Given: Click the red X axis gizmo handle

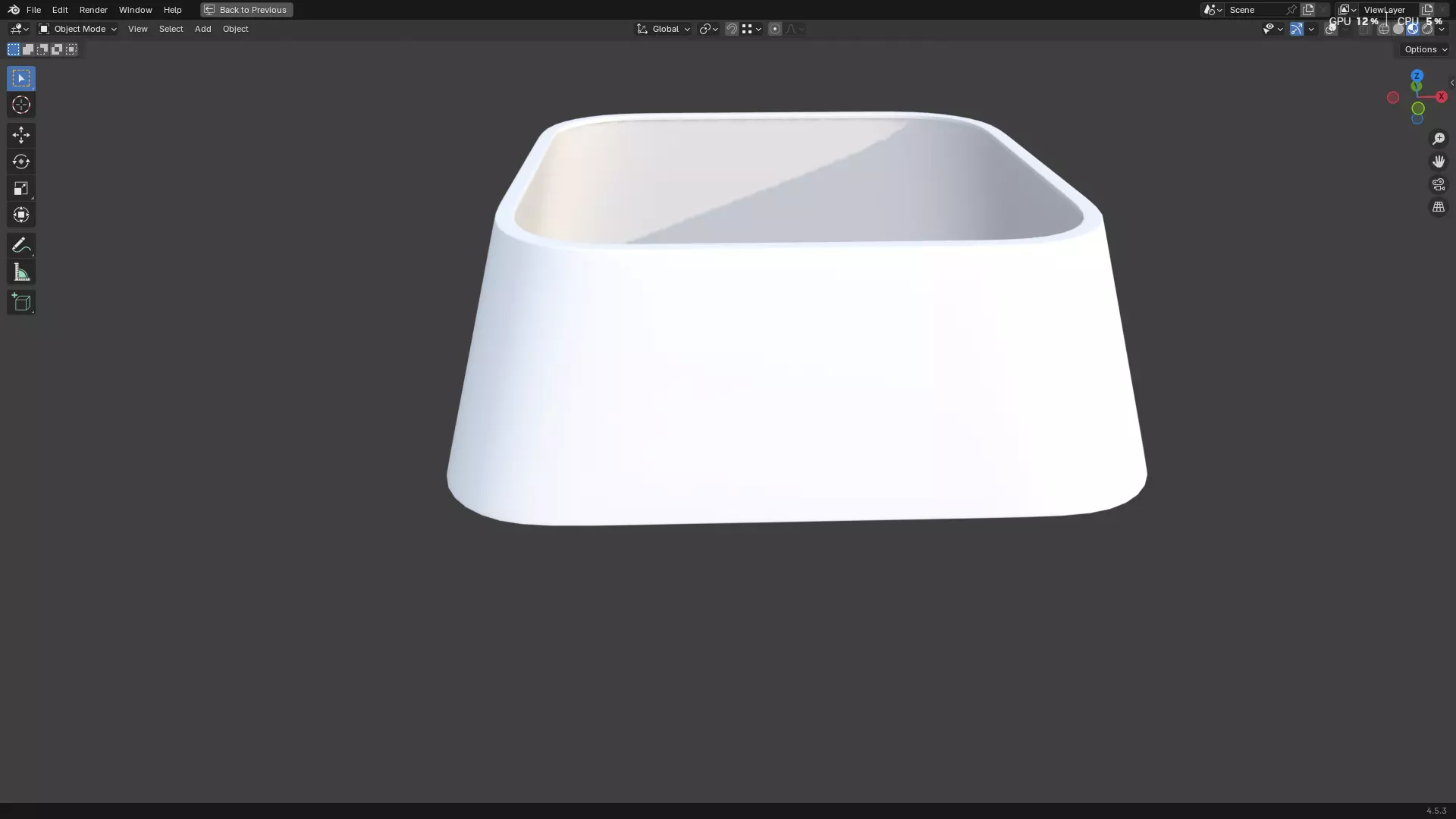Looking at the screenshot, I should tap(1442, 96).
